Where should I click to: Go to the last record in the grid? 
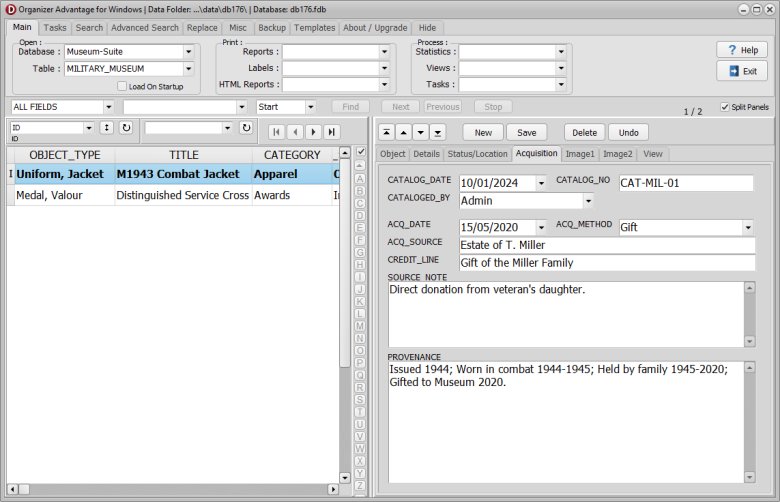(x=331, y=131)
